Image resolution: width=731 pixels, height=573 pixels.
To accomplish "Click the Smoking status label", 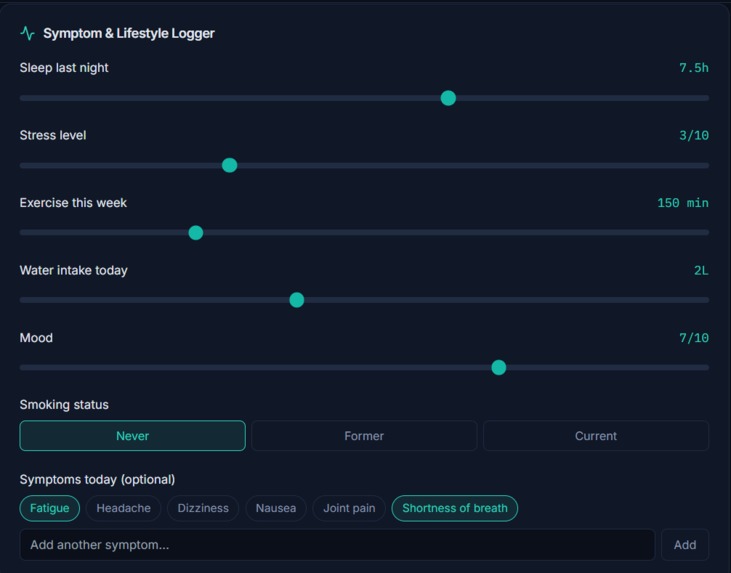I will 64,405.
